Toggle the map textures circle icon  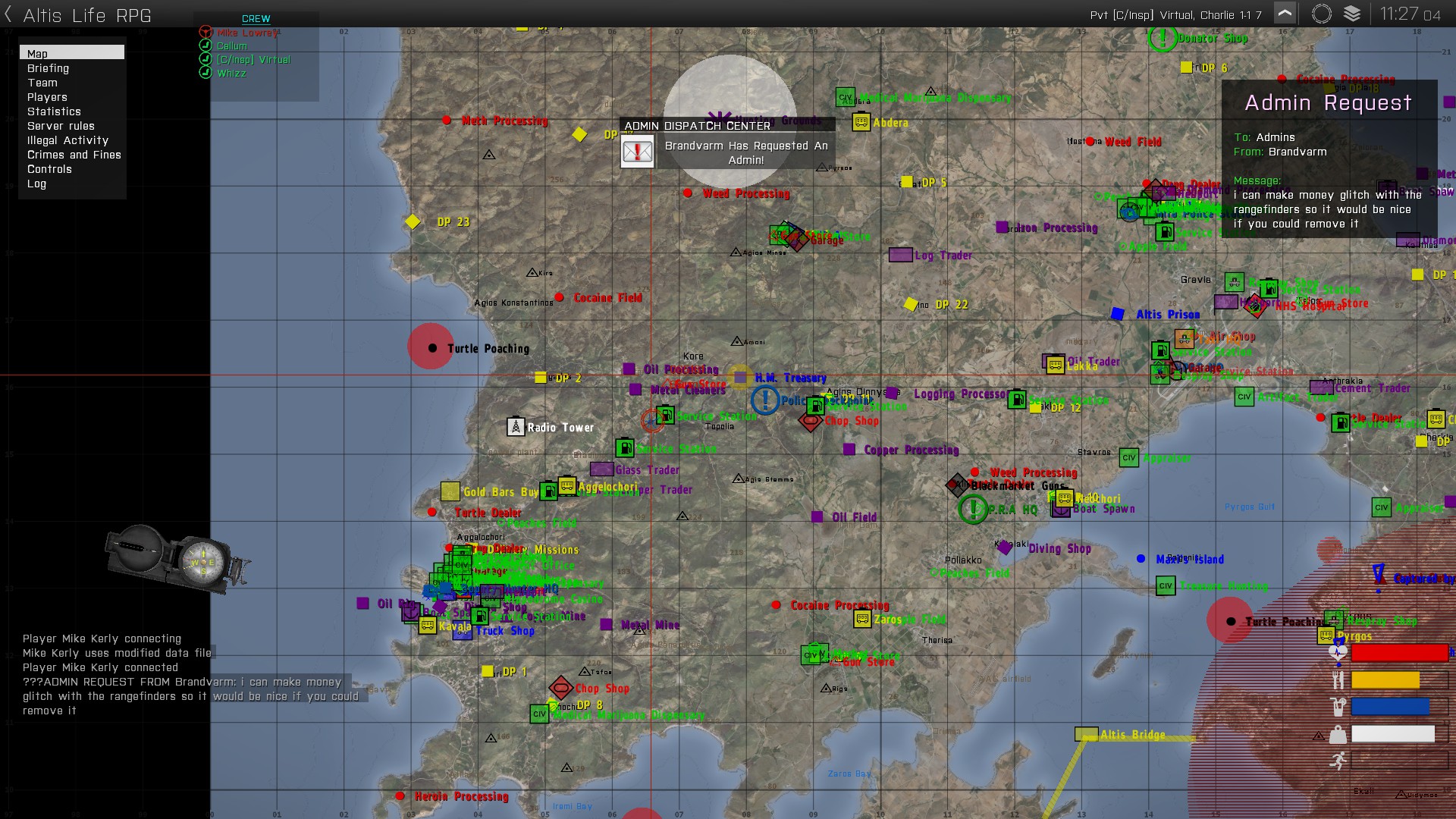pos(1321,14)
